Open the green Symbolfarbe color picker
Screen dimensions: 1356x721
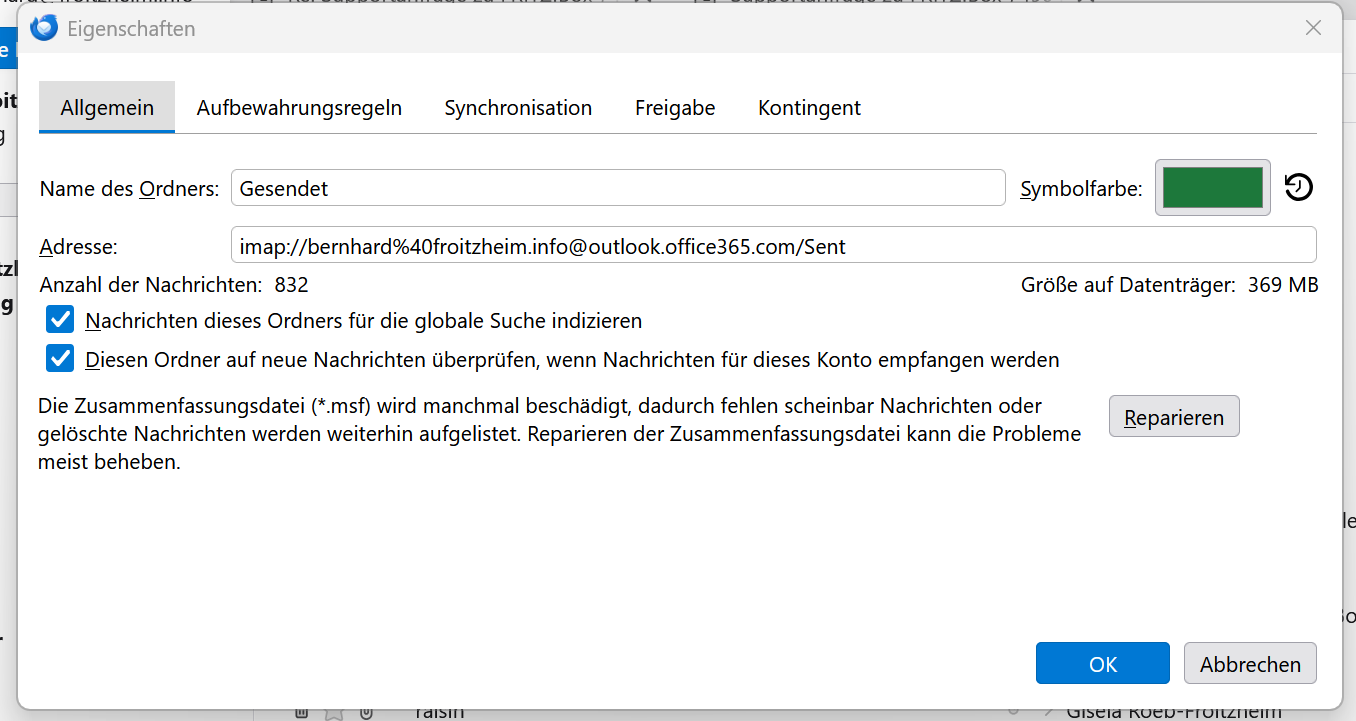pyautogui.click(x=1213, y=187)
